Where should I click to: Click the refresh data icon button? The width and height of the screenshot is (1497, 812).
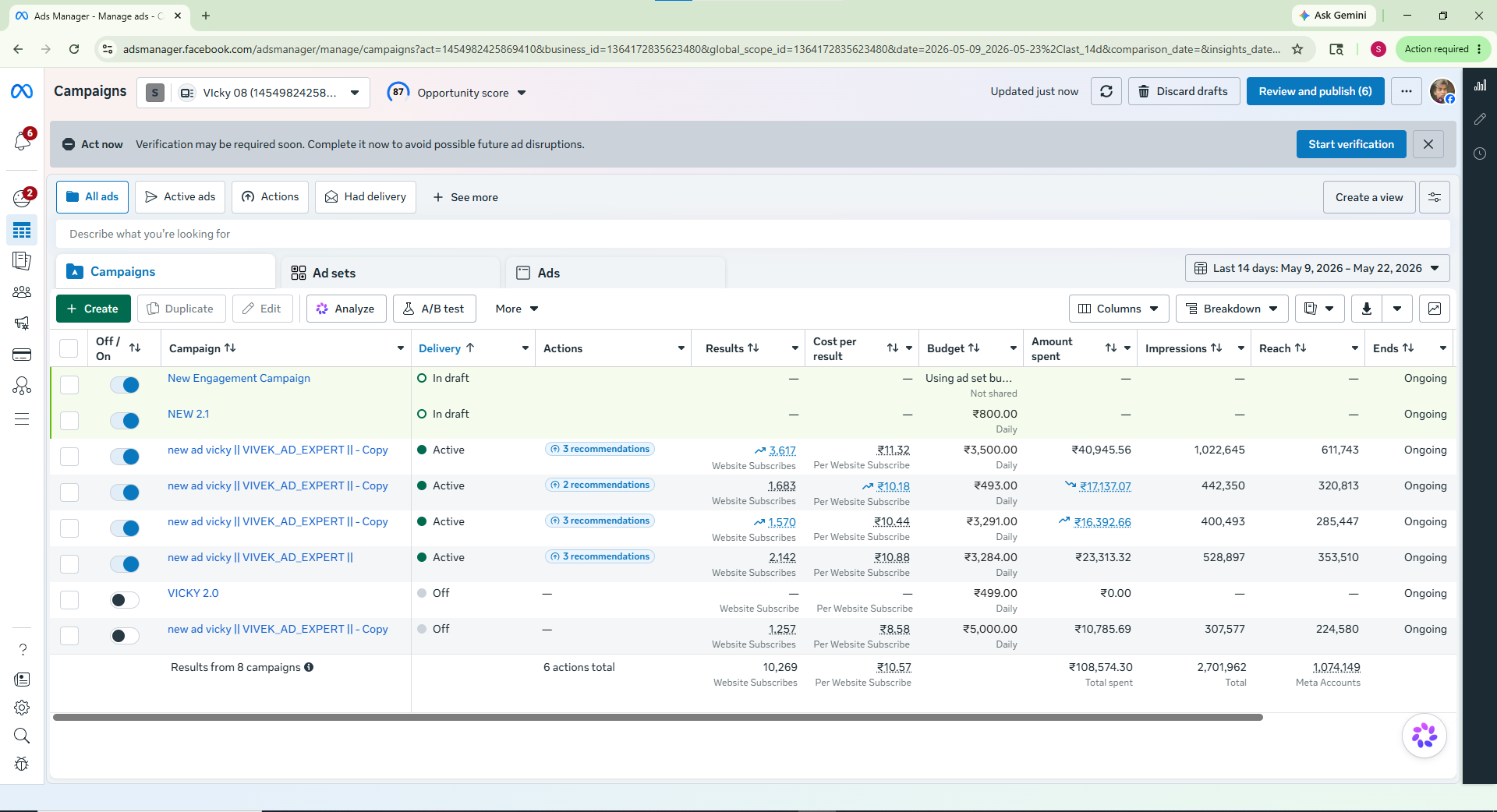click(x=1106, y=91)
